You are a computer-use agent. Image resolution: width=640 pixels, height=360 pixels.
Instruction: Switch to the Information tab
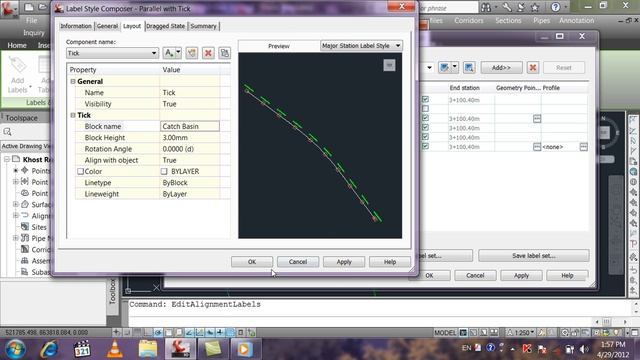click(76, 26)
